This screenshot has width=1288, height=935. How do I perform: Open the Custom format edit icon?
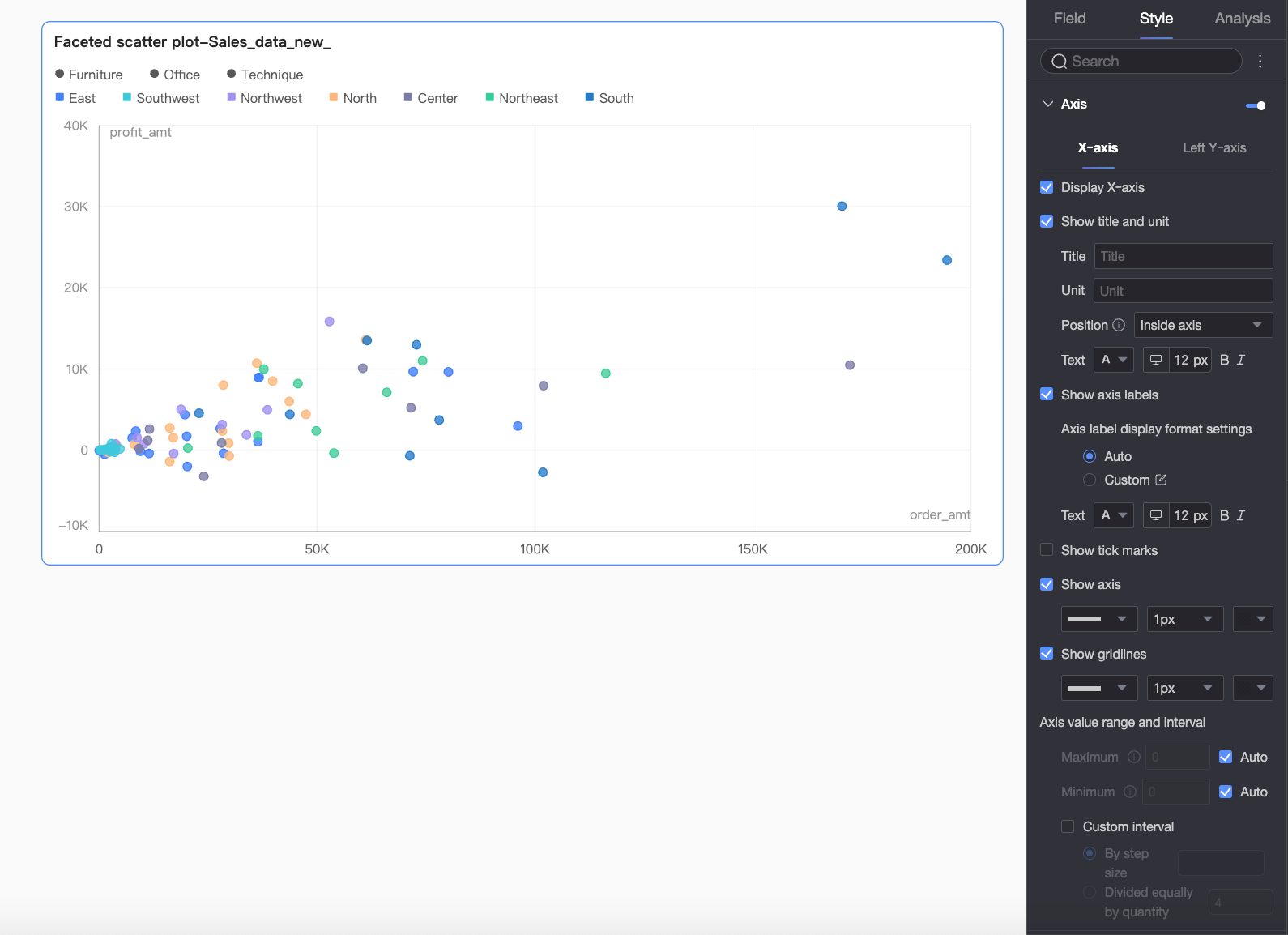pyautogui.click(x=1161, y=480)
